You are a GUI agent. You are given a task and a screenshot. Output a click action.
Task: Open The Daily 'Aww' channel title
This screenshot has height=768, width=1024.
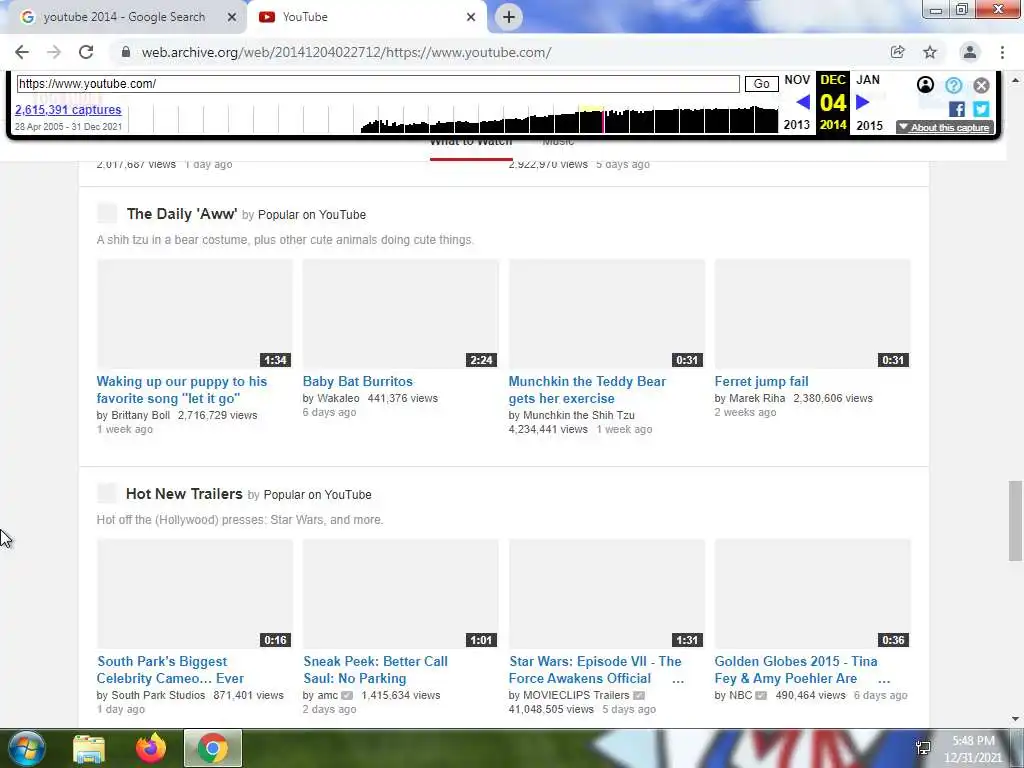(x=182, y=214)
